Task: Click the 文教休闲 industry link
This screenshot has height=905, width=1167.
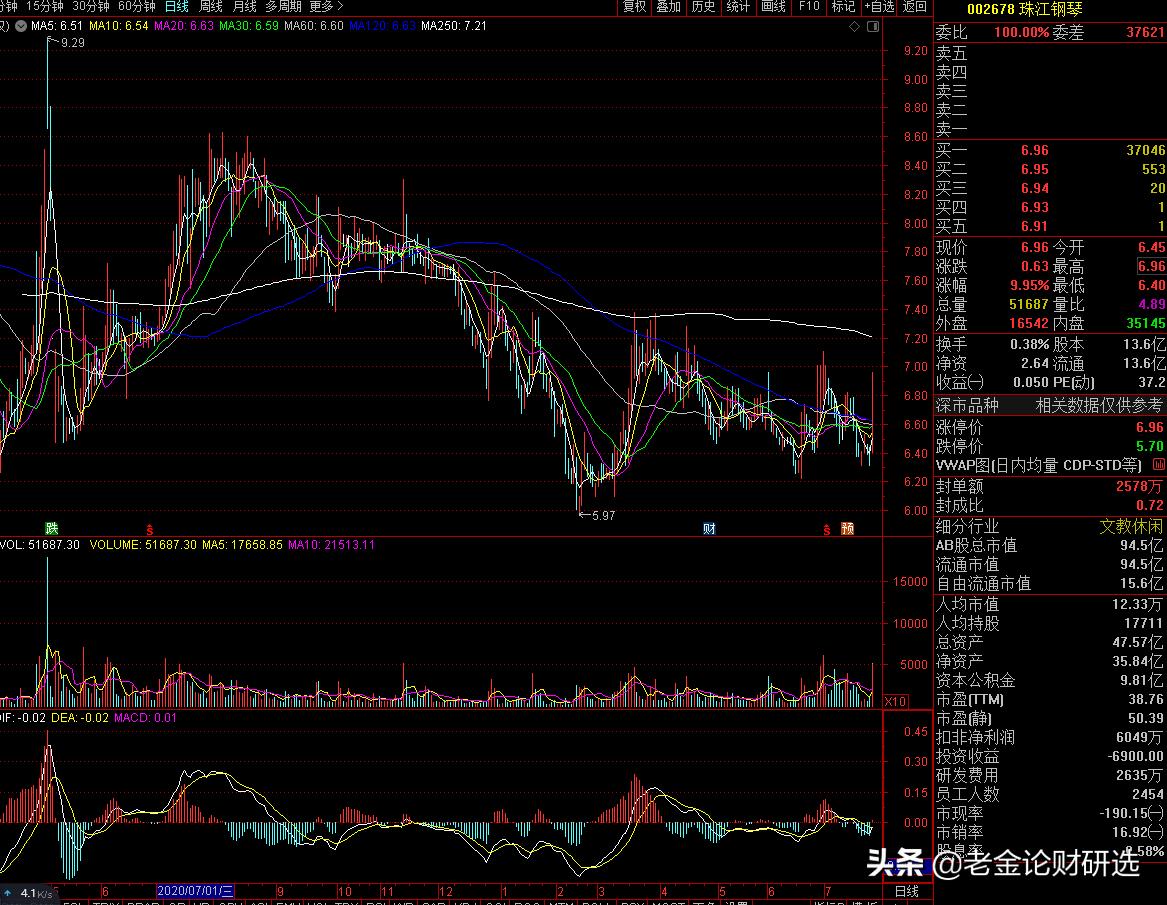Action: click(1131, 527)
